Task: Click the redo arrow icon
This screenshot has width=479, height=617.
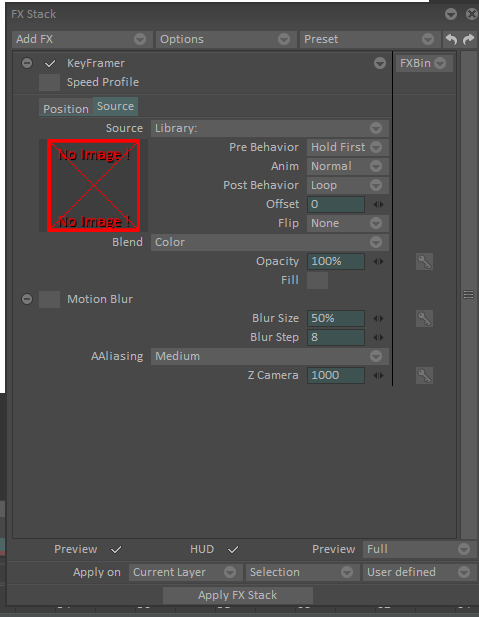Action: coord(468,39)
